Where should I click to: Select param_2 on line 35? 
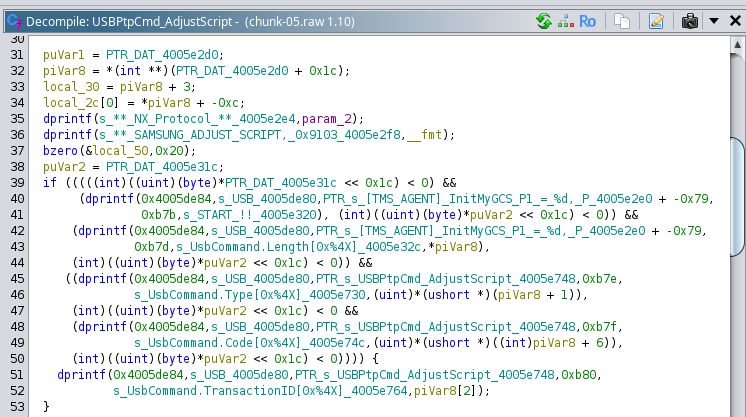point(329,119)
